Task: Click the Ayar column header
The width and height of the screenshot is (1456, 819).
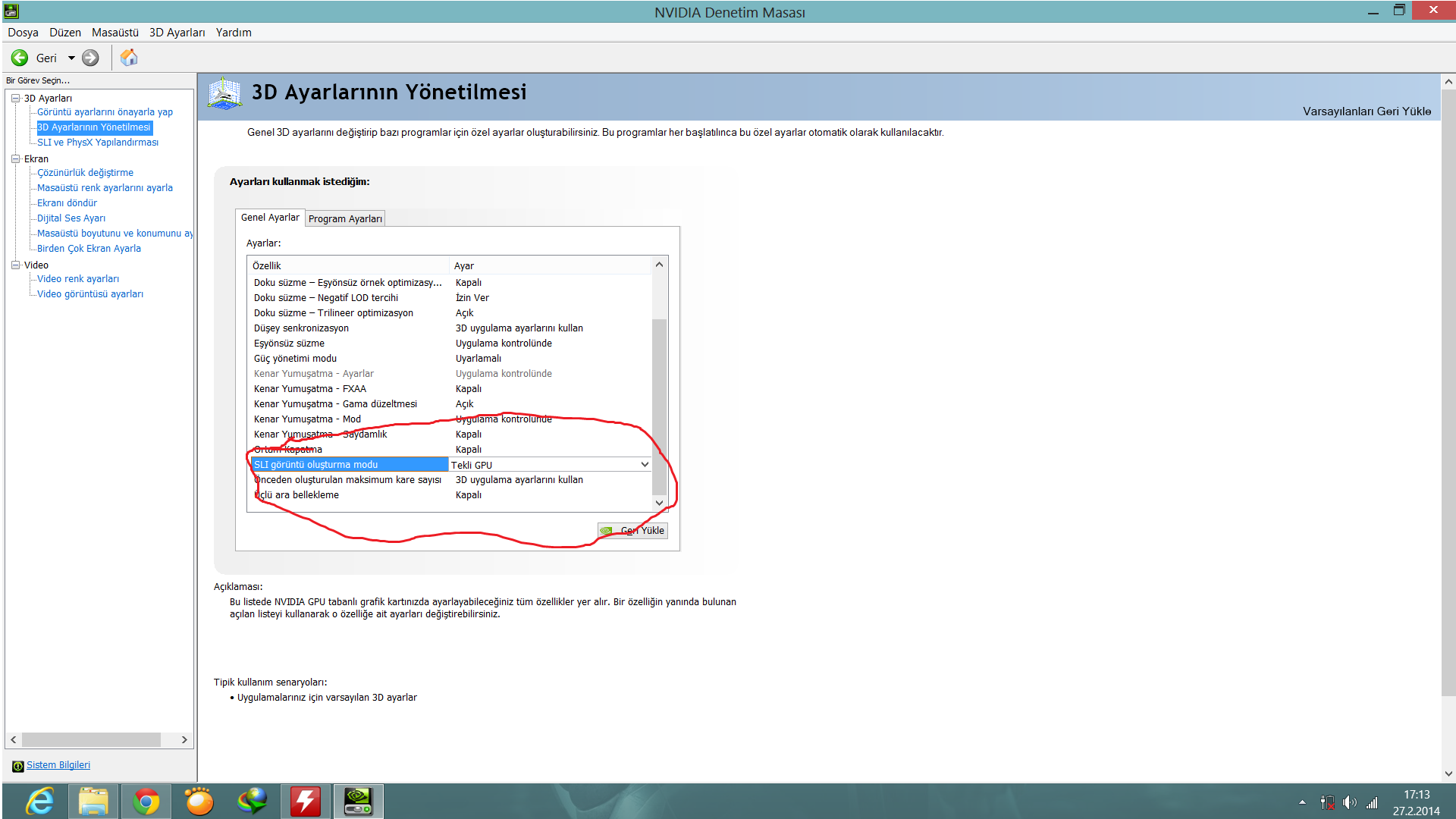Action: (550, 265)
